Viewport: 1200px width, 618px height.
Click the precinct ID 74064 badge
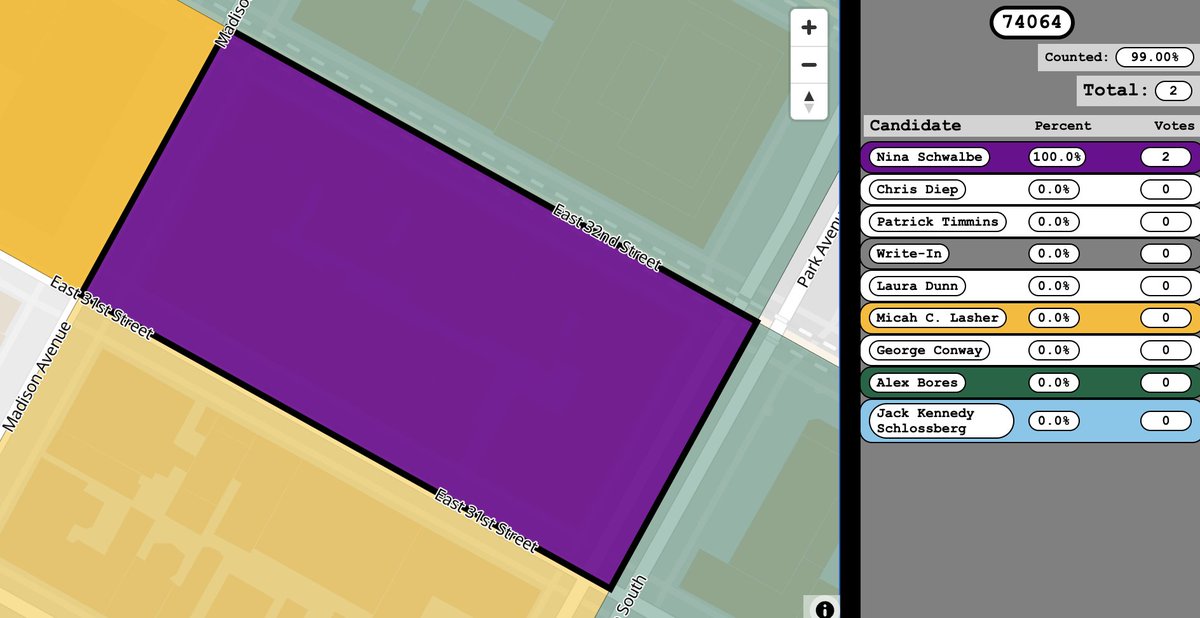[1031, 22]
